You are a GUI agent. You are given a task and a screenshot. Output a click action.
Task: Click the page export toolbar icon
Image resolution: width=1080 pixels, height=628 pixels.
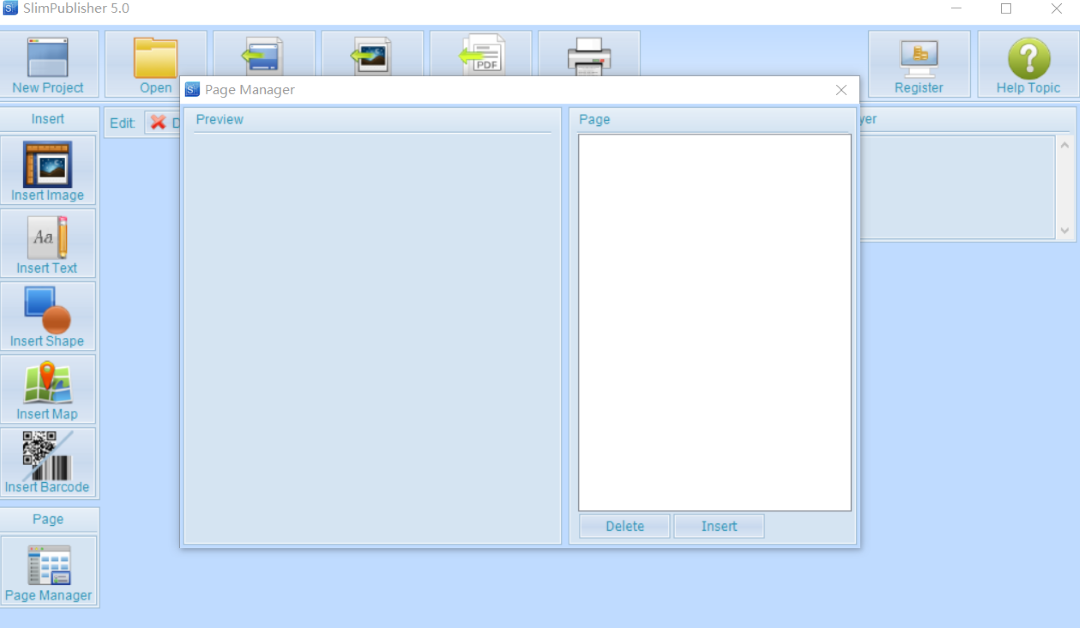pos(264,54)
